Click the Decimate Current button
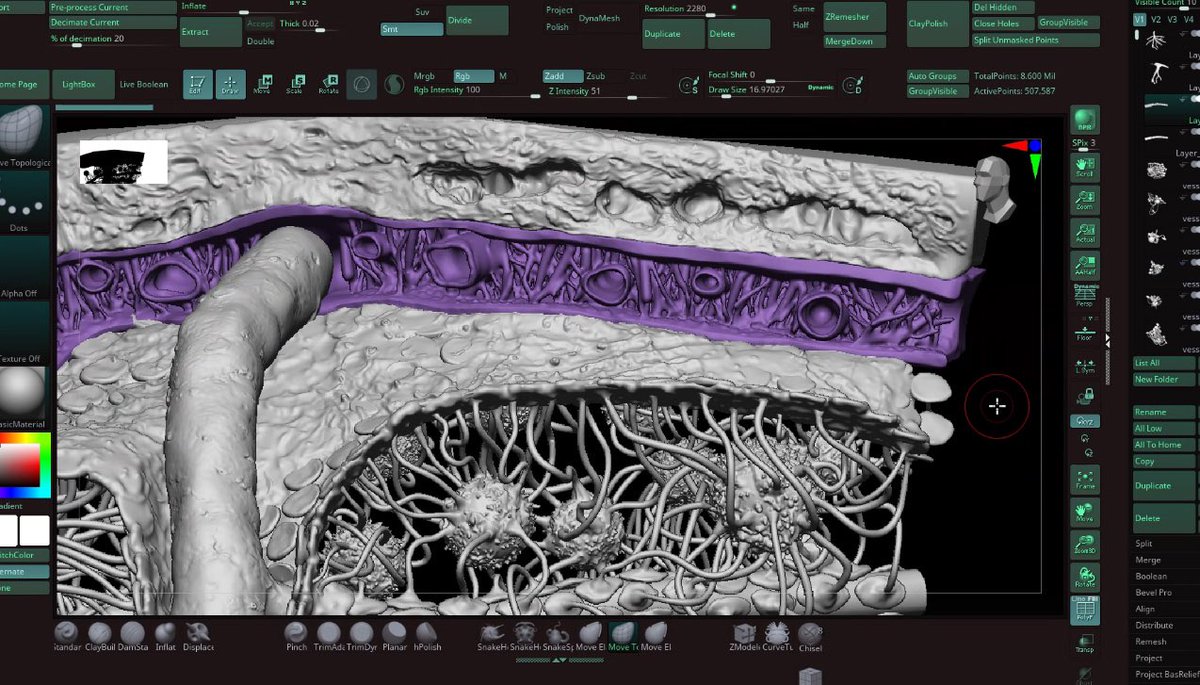 (112, 22)
